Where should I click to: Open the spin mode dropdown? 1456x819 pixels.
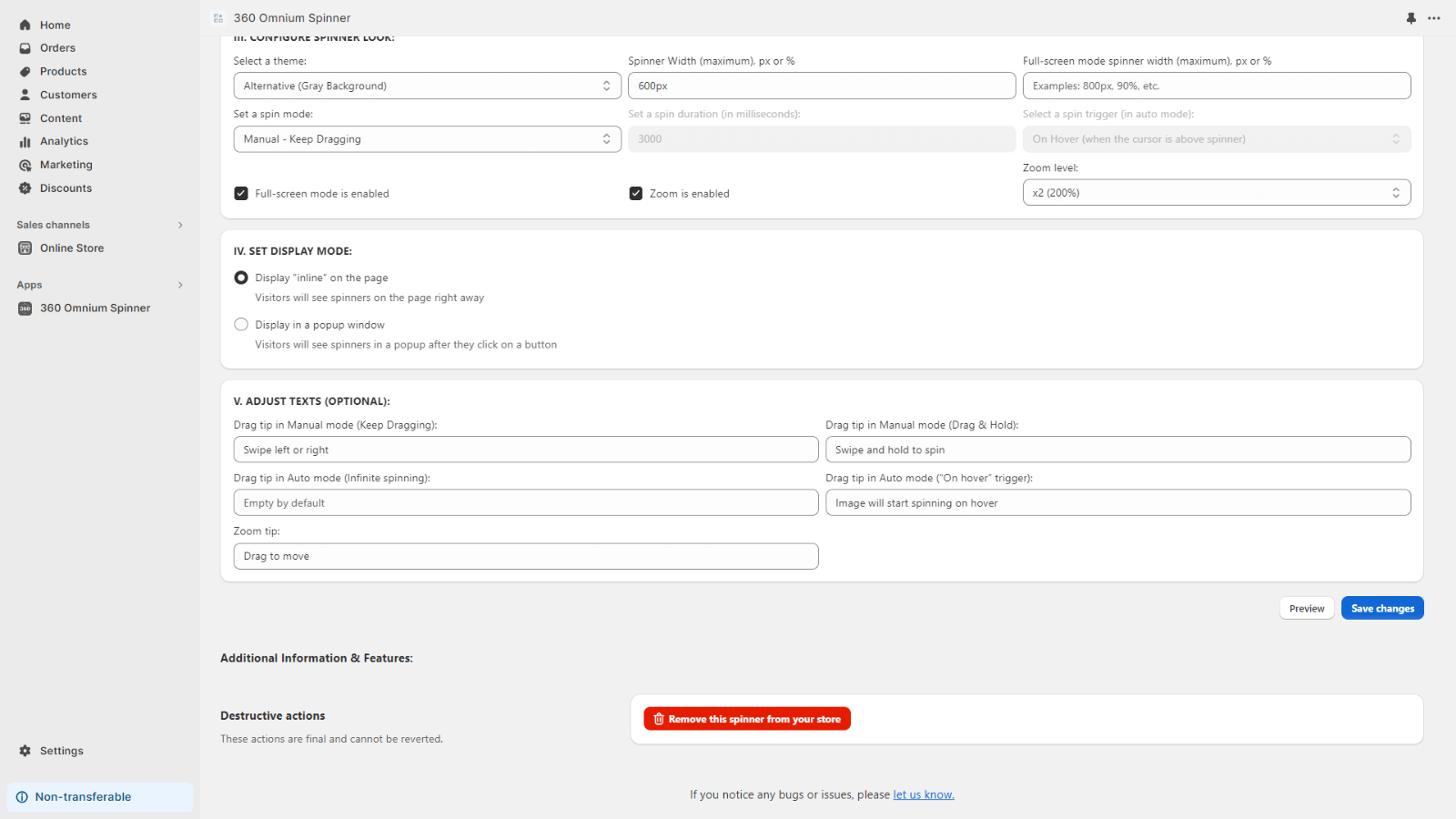(x=427, y=139)
